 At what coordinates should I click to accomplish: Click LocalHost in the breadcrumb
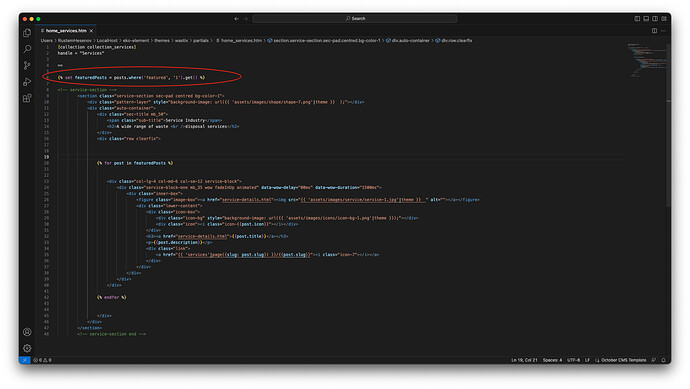click(x=107, y=40)
